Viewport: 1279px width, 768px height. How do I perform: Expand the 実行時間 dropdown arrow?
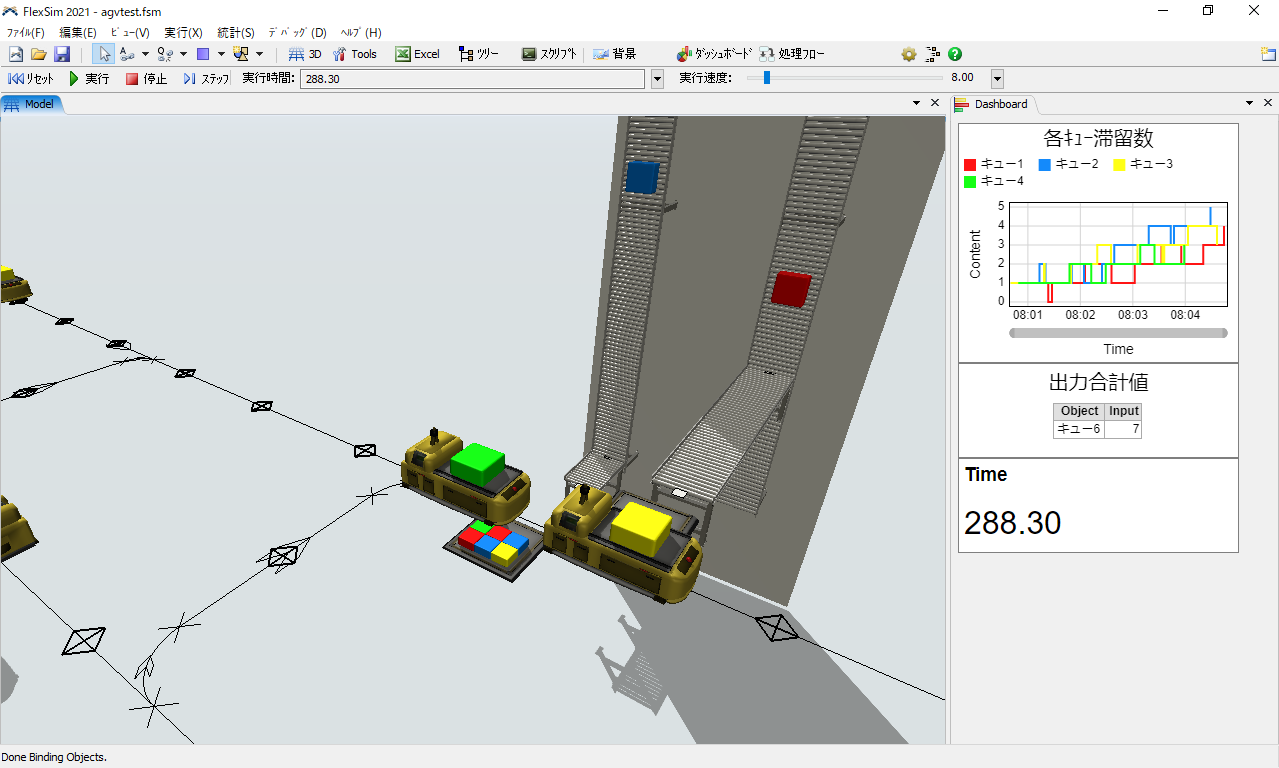click(x=657, y=79)
